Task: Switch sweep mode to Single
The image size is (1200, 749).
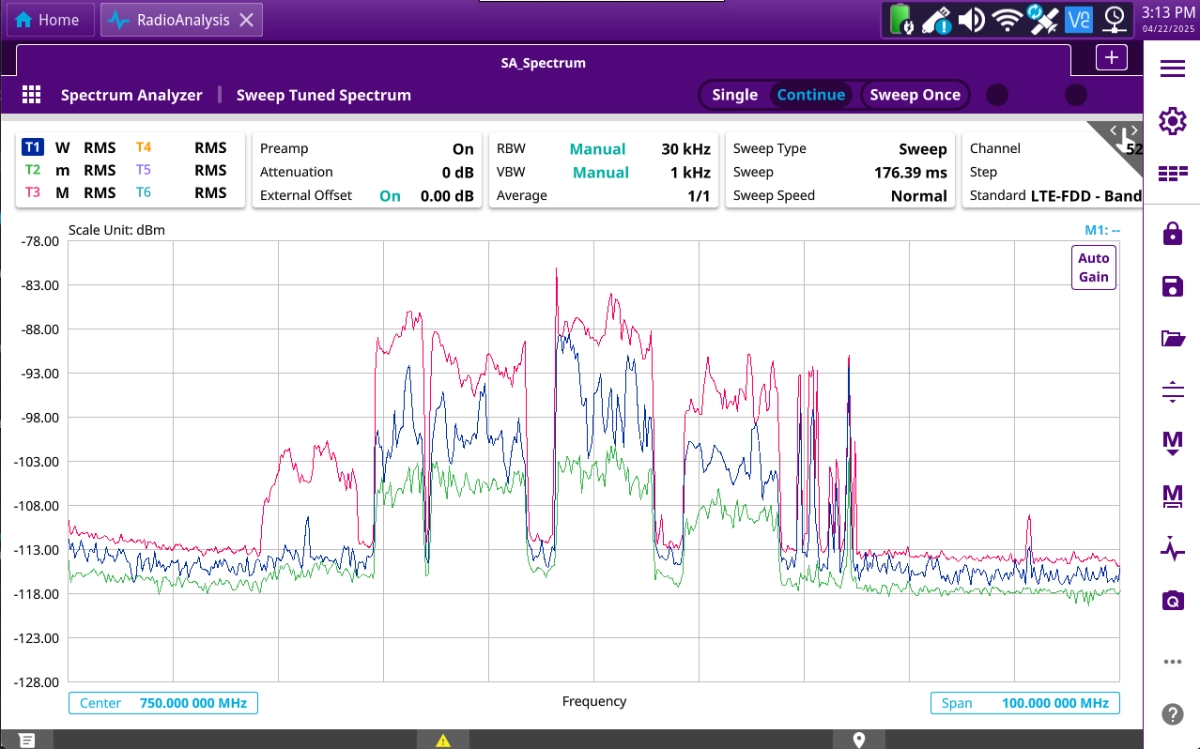Action: click(734, 95)
